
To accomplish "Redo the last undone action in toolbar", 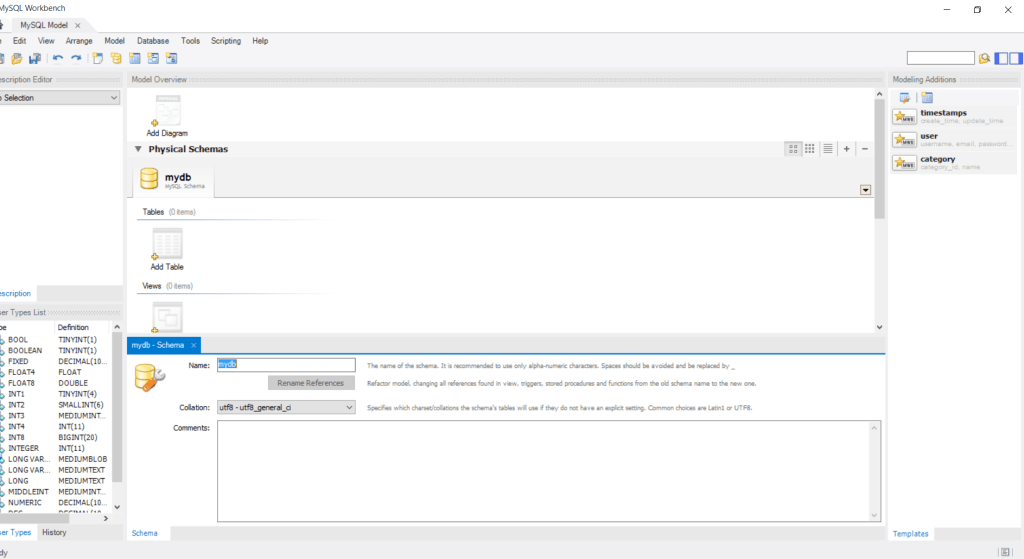I will 76,59.
